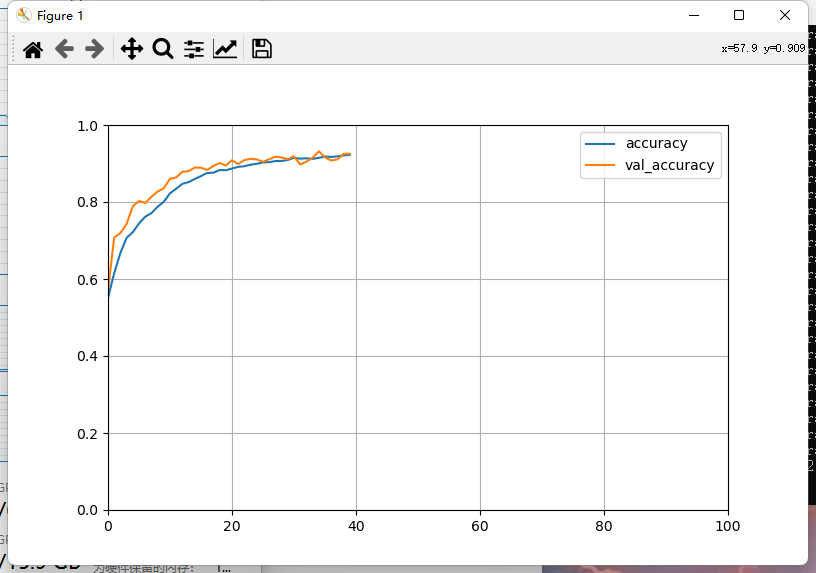This screenshot has width=816, height=573.
Task: Click the matplotlib icon in the title bar
Action: click(23, 16)
